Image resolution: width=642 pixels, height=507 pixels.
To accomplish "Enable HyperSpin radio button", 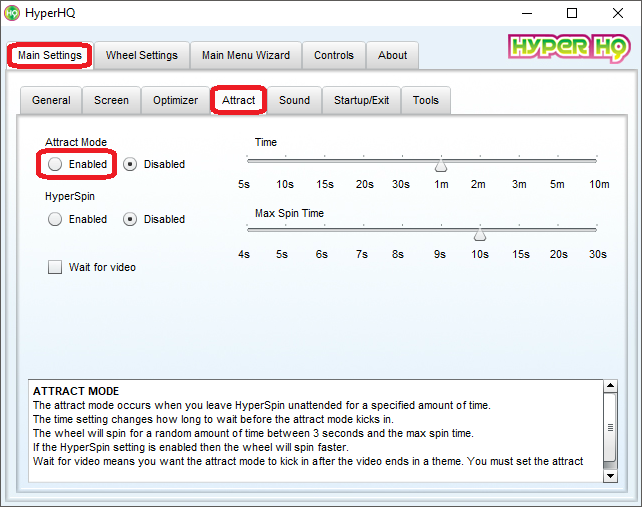I will click(x=55, y=220).
